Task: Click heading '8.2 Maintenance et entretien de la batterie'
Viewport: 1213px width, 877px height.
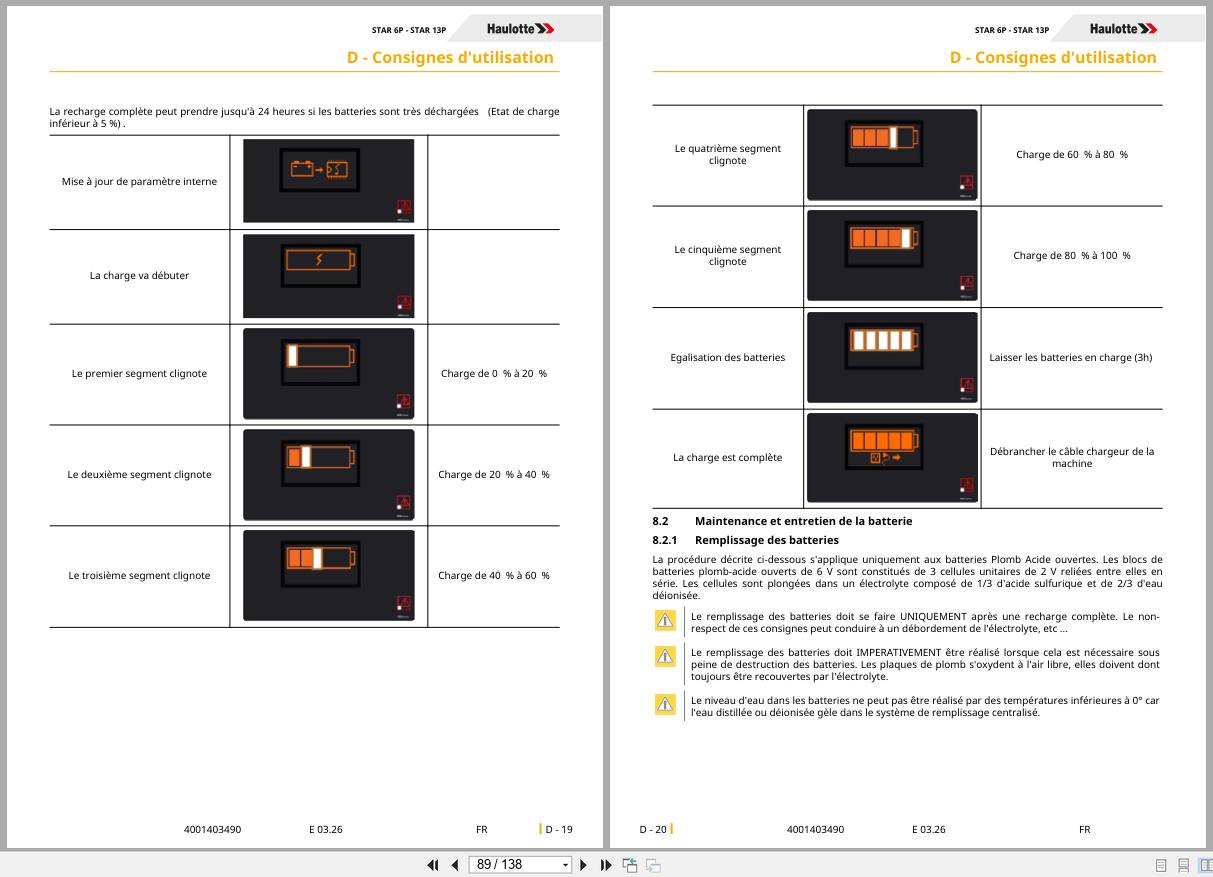Action: click(x=782, y=521)
